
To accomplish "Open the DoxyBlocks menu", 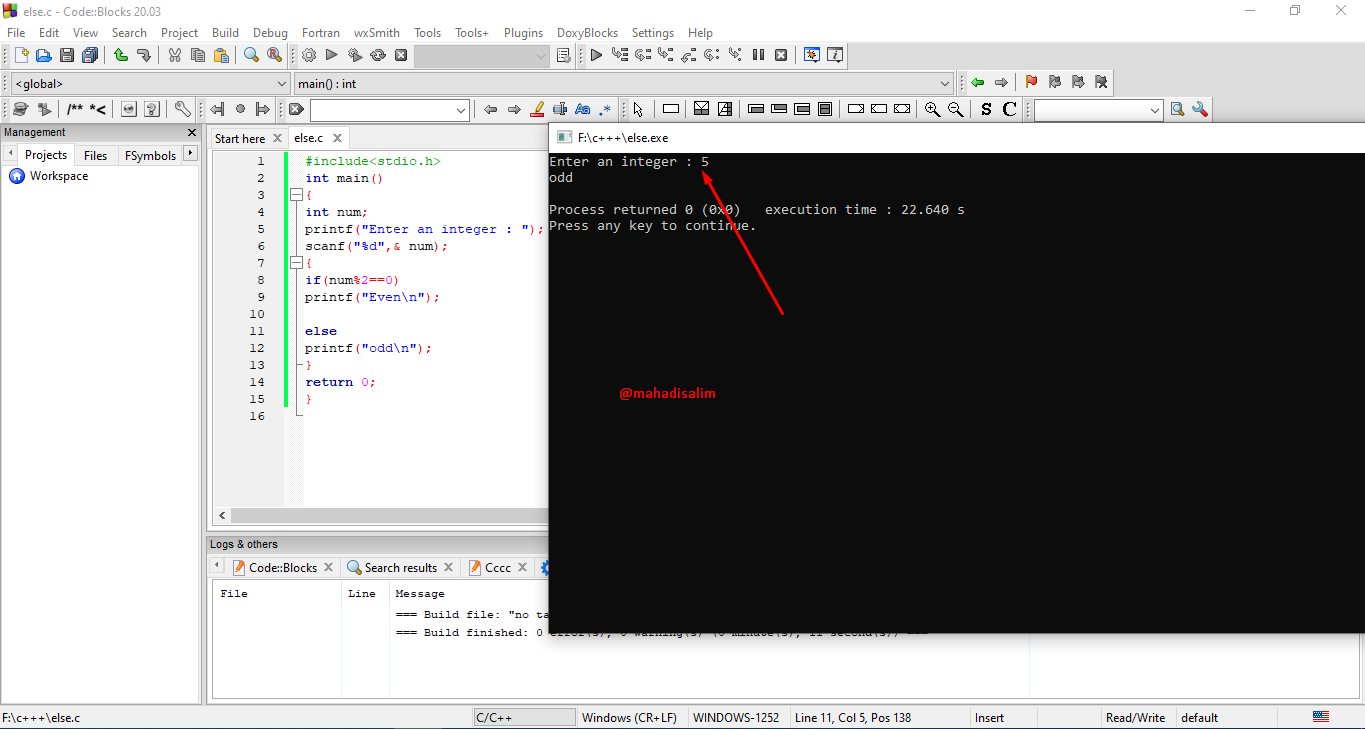I will [587, 33].
